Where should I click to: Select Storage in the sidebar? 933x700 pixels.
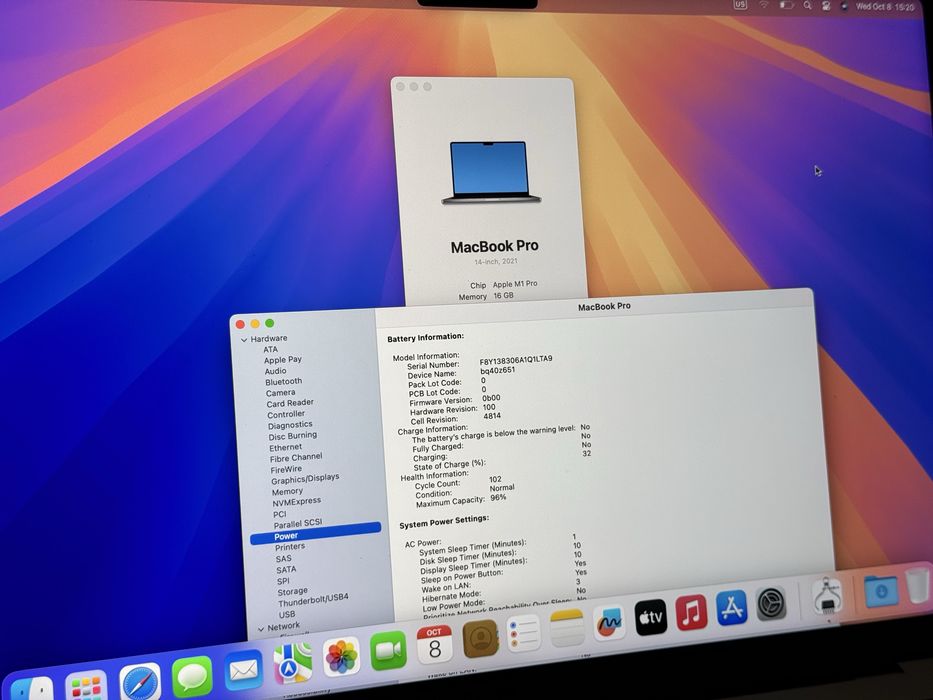click(292, 592)
